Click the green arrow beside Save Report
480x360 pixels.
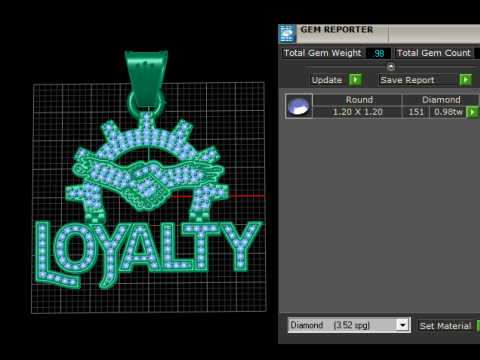coord(466,80)
